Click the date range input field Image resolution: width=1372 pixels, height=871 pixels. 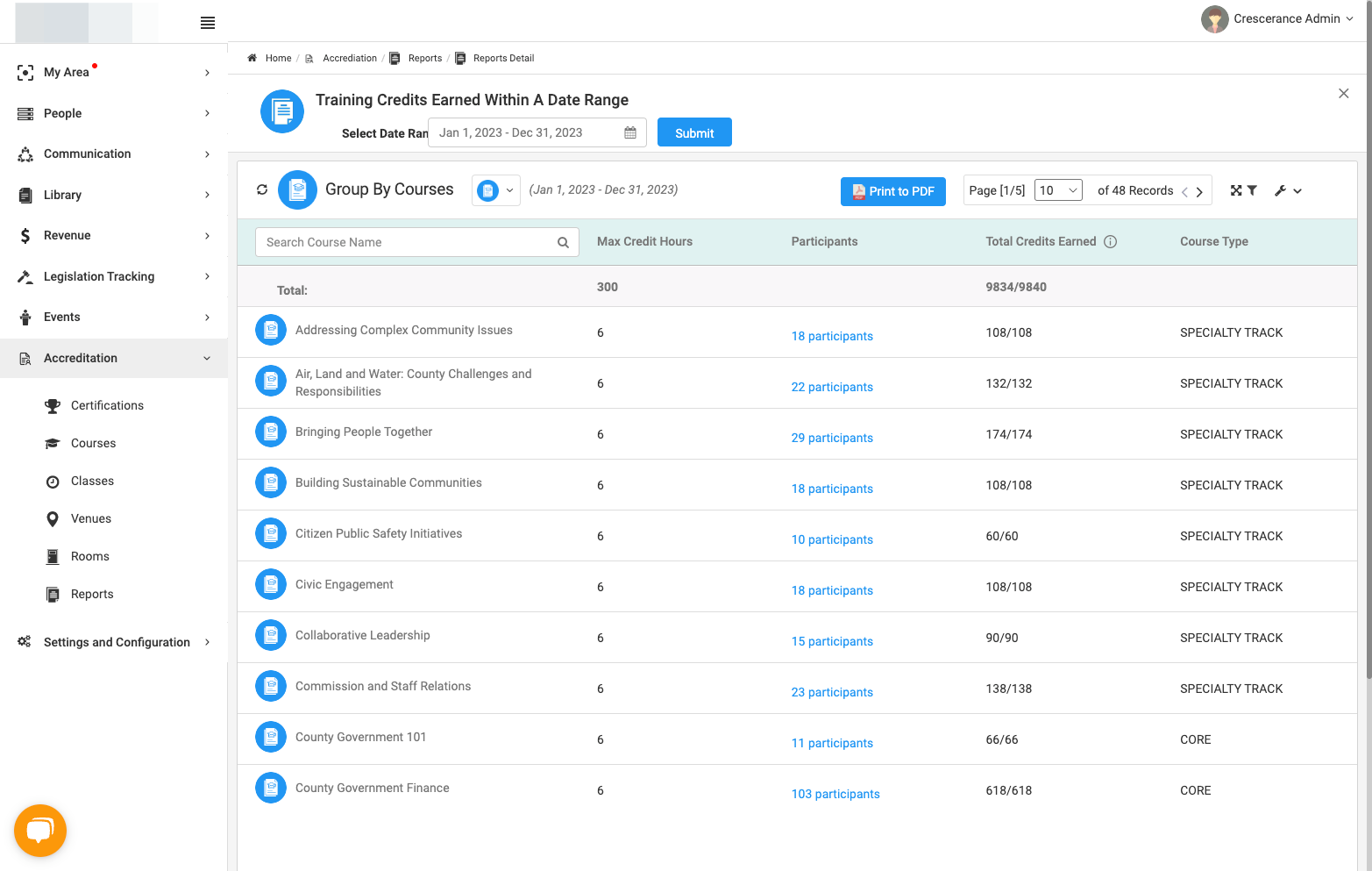pyautogui.click(x=537, y=132)
